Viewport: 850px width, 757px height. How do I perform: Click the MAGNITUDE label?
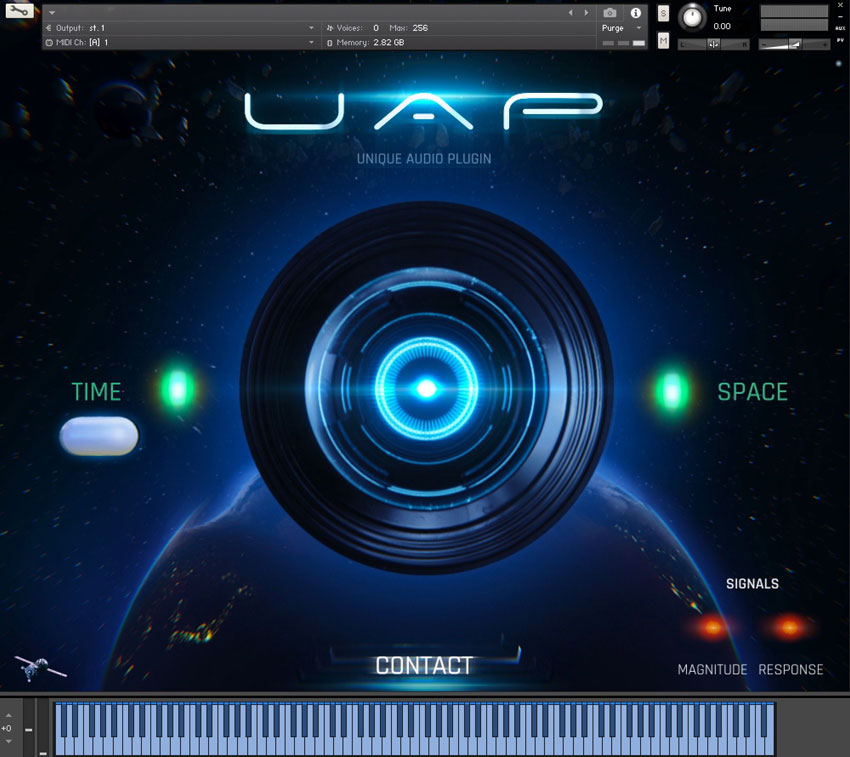click(x=712, y=669)
